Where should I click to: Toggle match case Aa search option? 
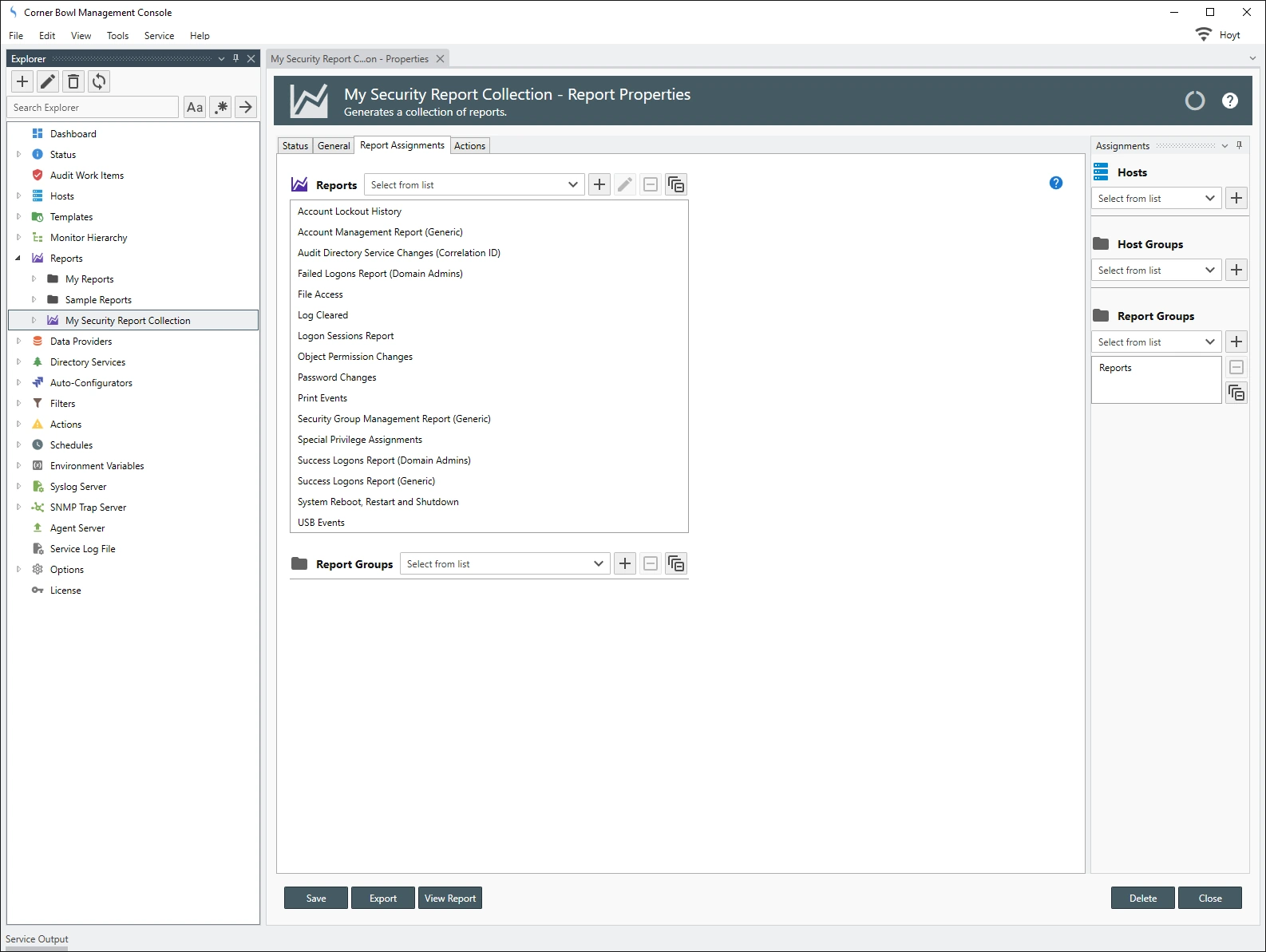195,107
